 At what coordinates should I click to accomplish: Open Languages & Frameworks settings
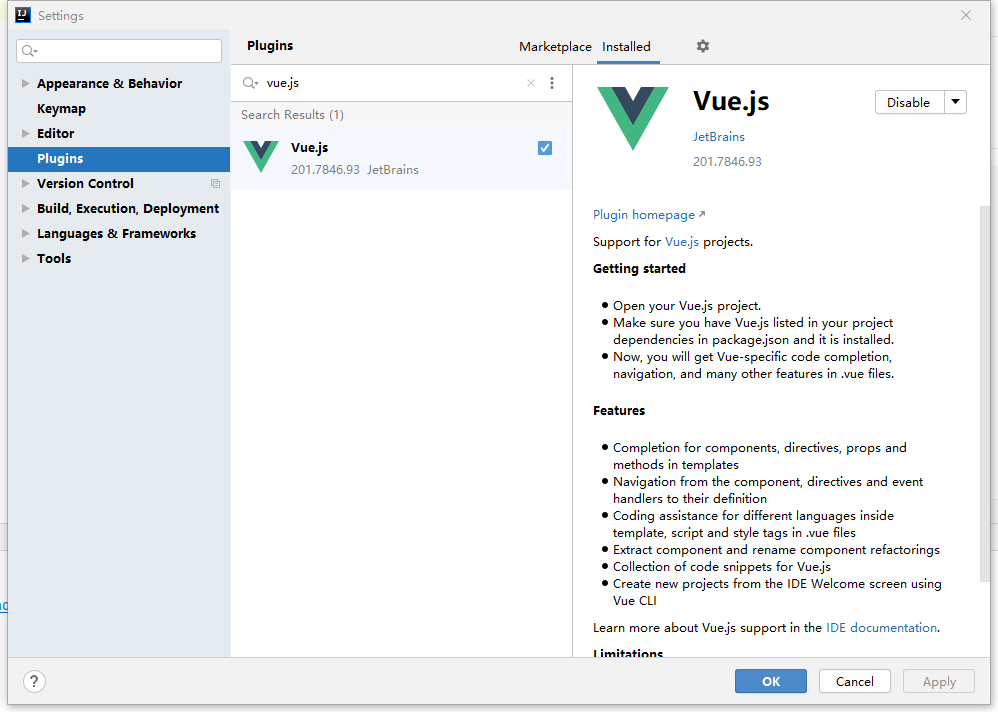tap(116, 234)
